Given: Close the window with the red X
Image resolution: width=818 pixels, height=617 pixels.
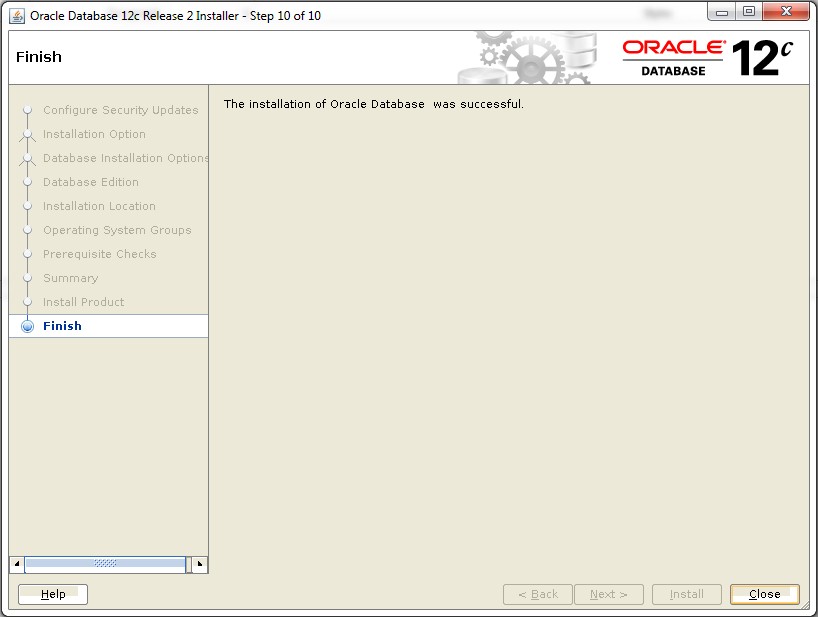Looking at the screenshot, I should (786, 11).
